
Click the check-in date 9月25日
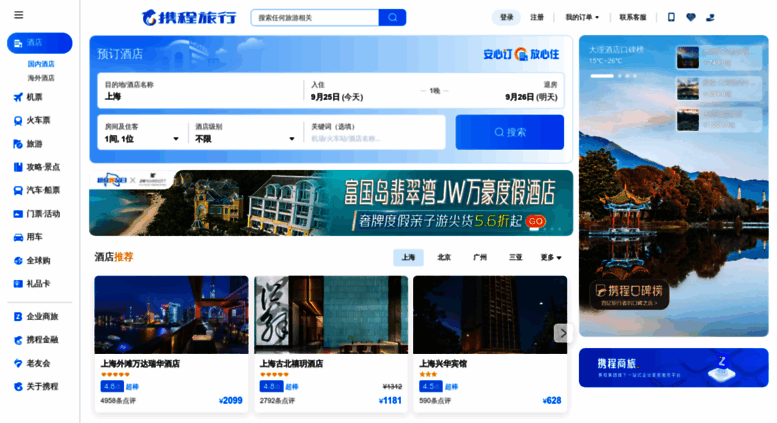(337, 97)
